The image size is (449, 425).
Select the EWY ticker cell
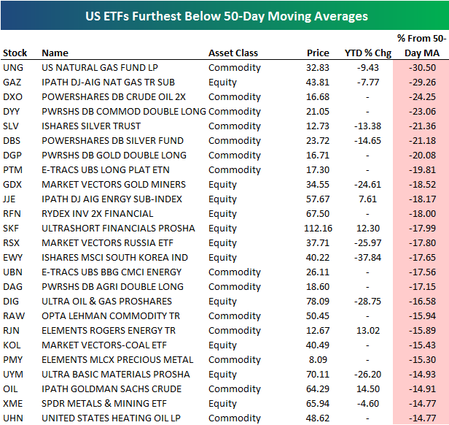[13, 258]
